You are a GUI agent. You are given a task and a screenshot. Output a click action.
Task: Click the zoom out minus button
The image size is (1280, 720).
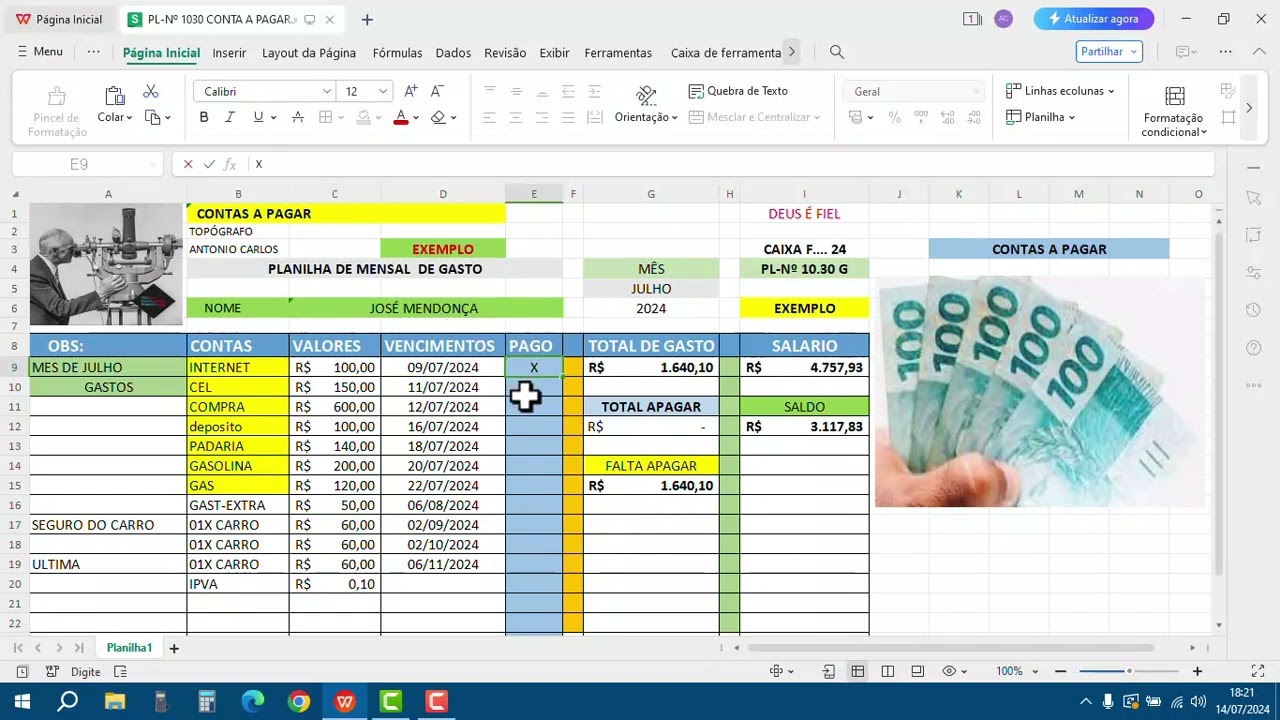click(1061, 672)
